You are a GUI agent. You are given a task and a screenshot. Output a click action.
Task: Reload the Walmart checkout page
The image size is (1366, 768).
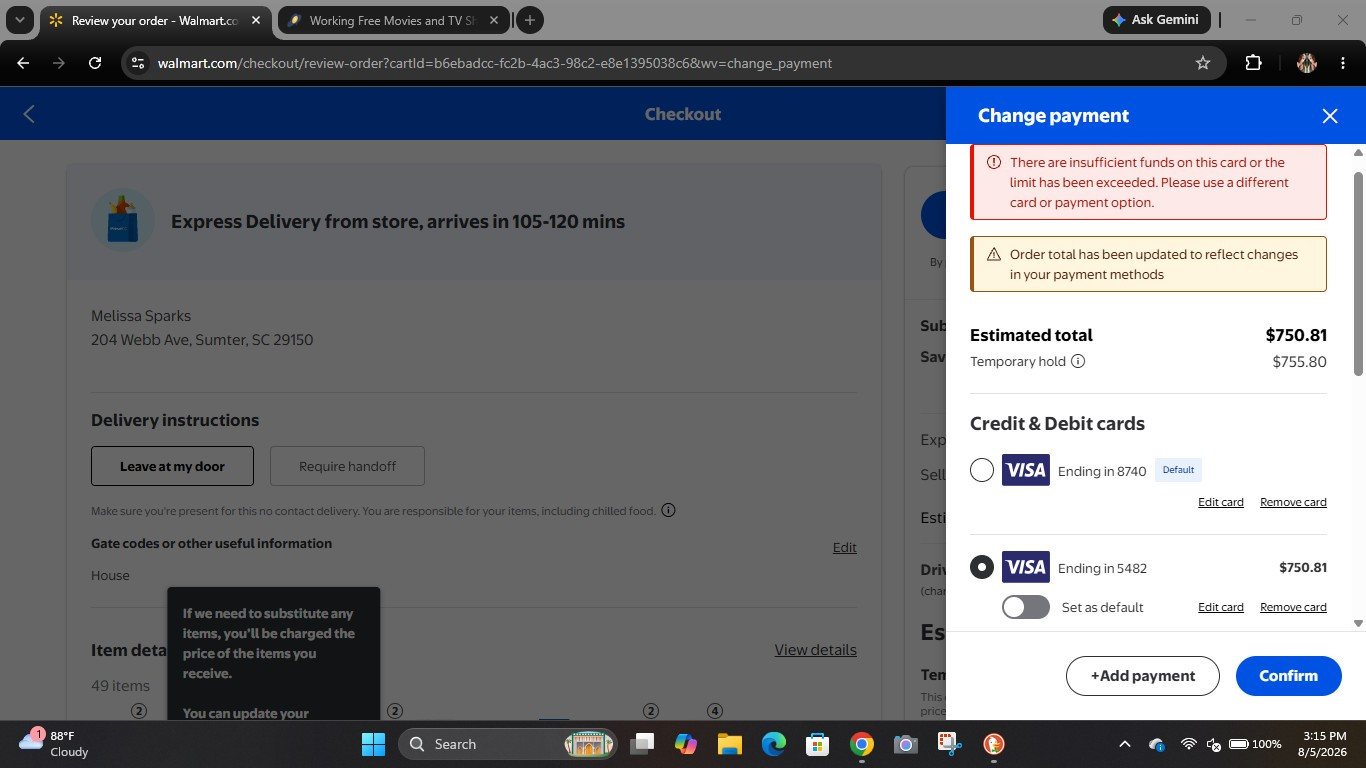95,63
